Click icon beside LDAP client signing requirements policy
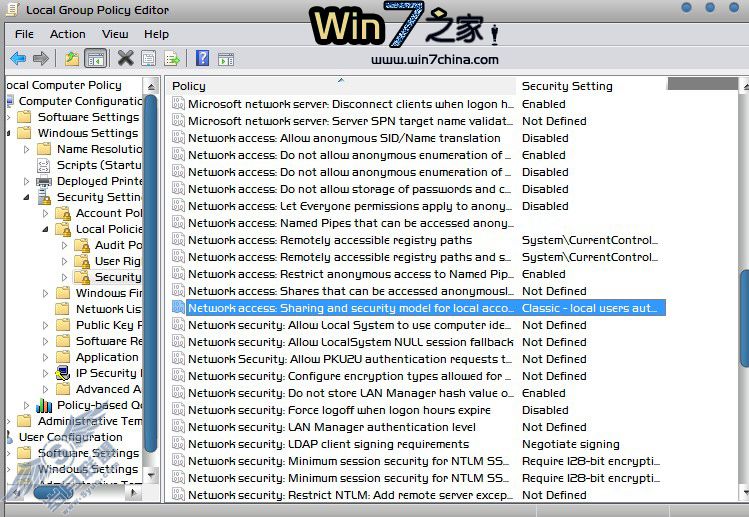The image size is (749, 517). pyautogui.click(x=178, y=444)
